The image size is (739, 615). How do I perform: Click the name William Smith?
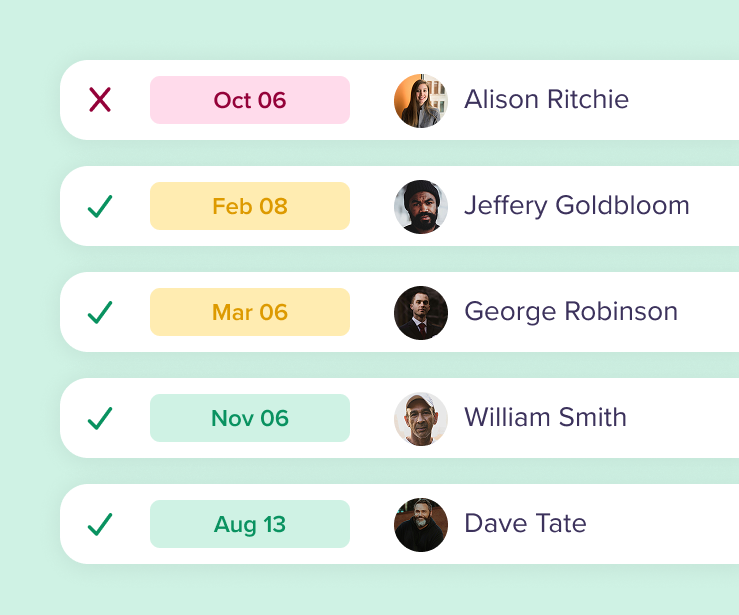pyautogui.click(x=545, y=418)
